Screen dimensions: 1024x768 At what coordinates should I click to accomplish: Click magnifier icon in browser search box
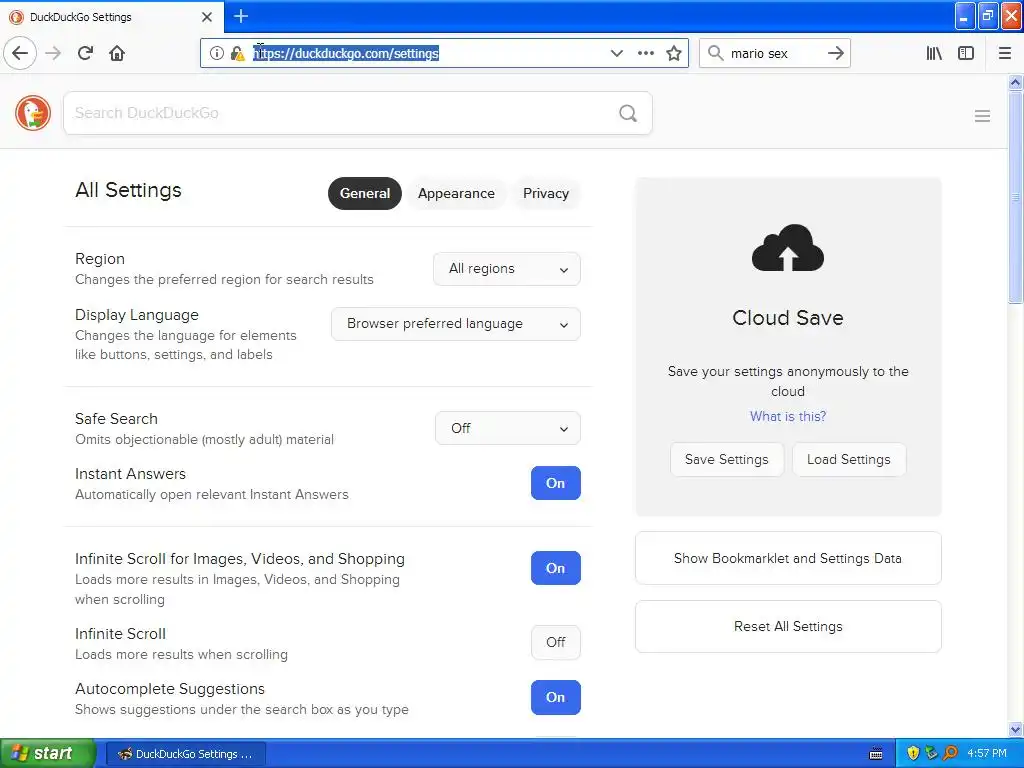tap(716, 53)
